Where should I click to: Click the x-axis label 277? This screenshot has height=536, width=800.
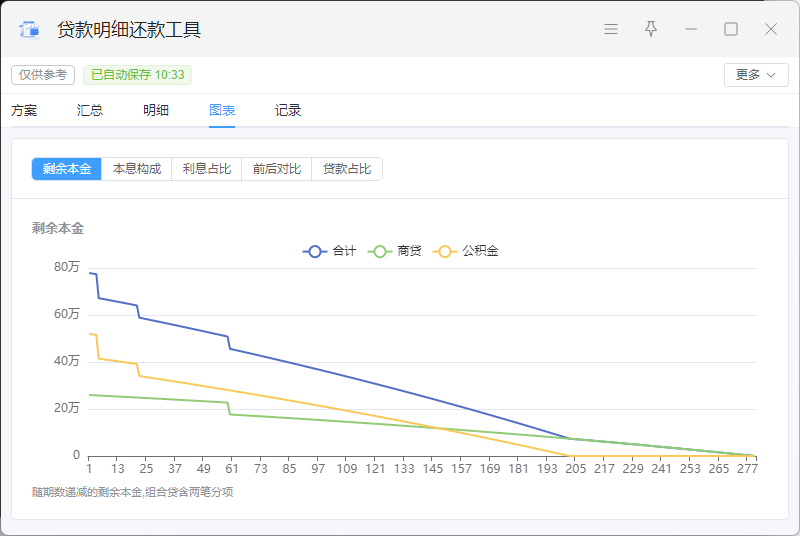(x=747, y=468)
